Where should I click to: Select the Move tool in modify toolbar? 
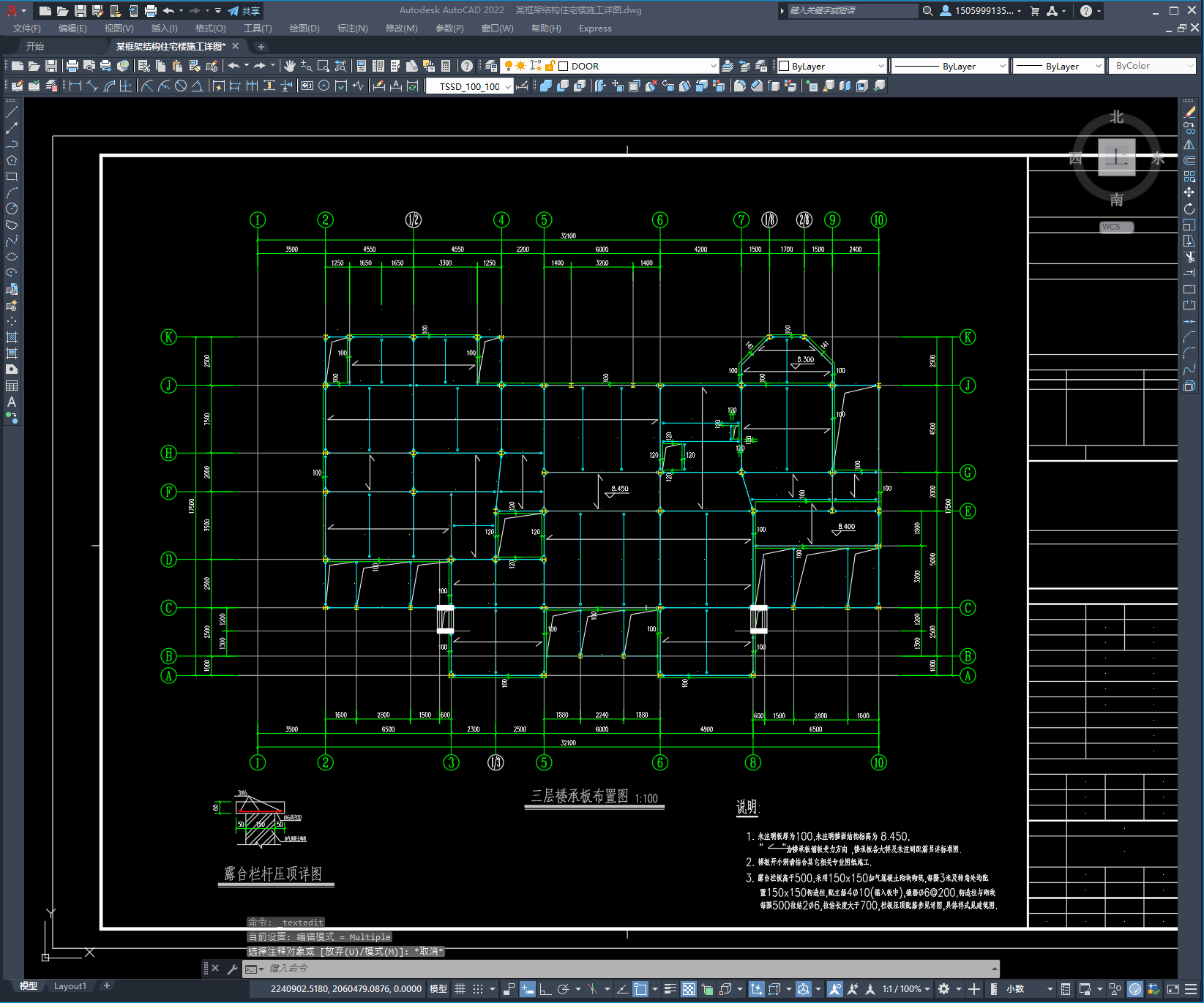[x=1189, y=192]
